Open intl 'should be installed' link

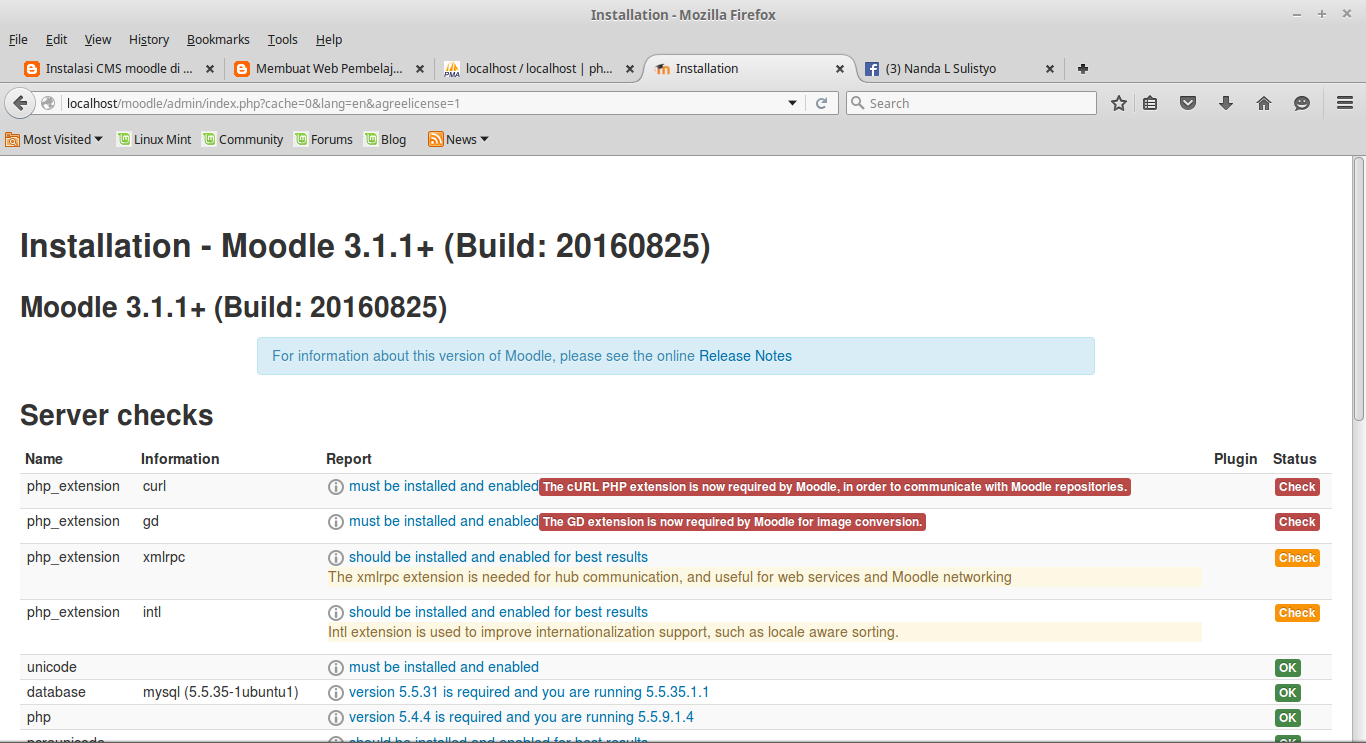click(x=498, y=613)
